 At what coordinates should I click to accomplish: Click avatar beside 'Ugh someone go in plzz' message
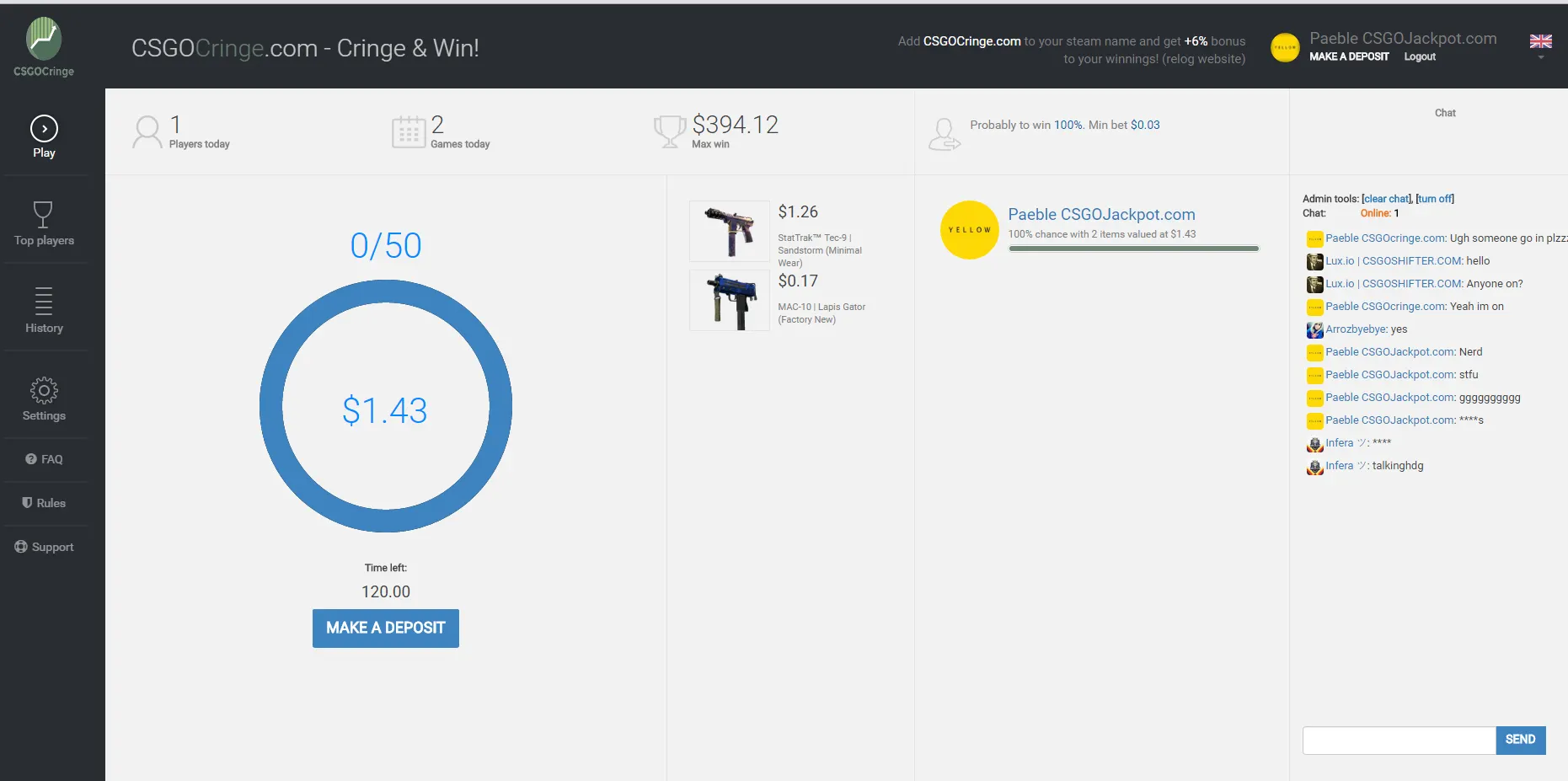point(1314,239)
